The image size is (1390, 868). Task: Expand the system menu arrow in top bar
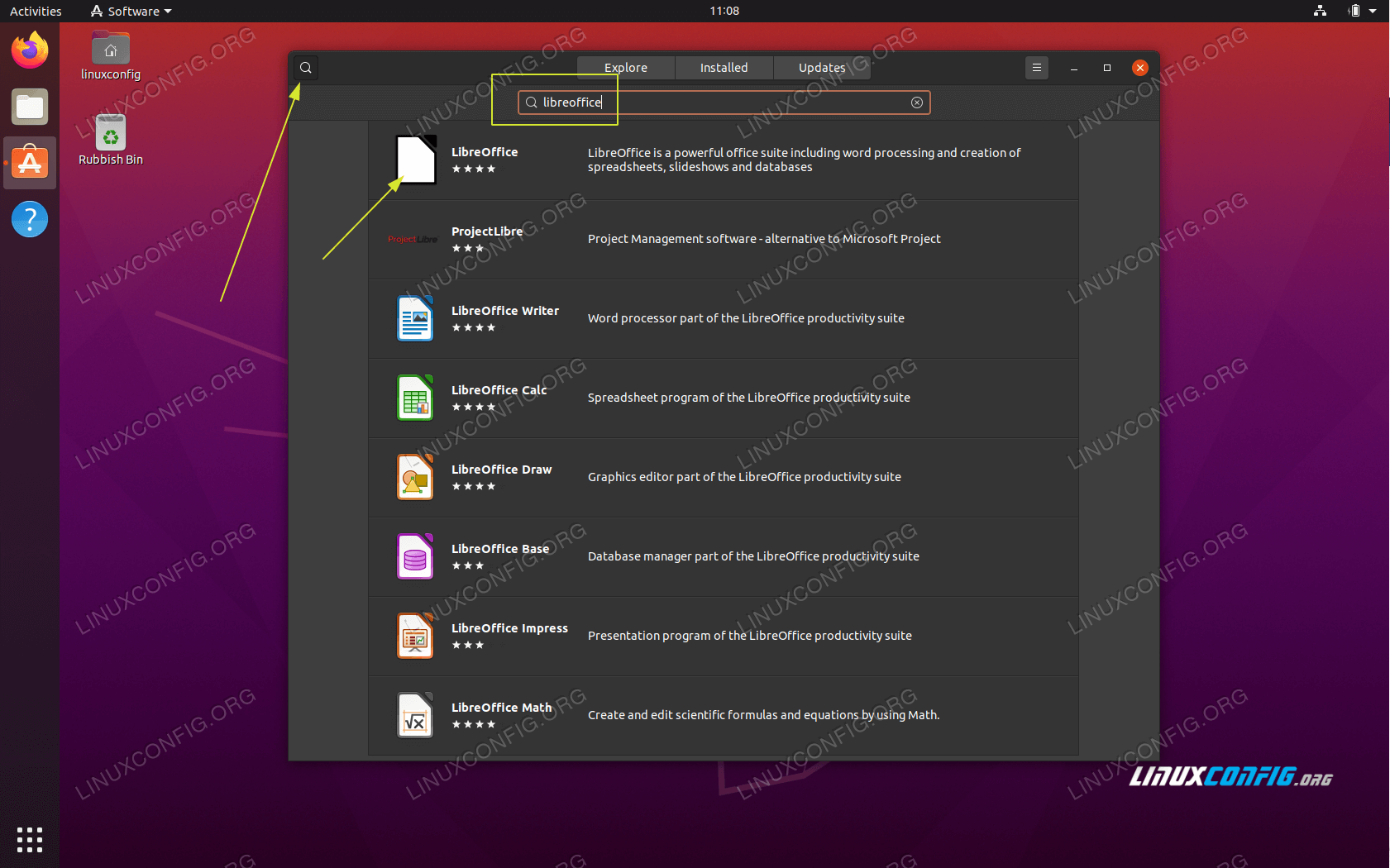click(1373, 11)
